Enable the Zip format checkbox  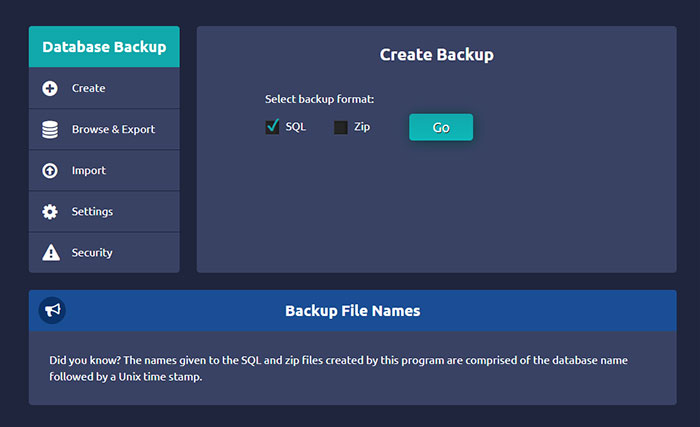(x=341, y=127)
